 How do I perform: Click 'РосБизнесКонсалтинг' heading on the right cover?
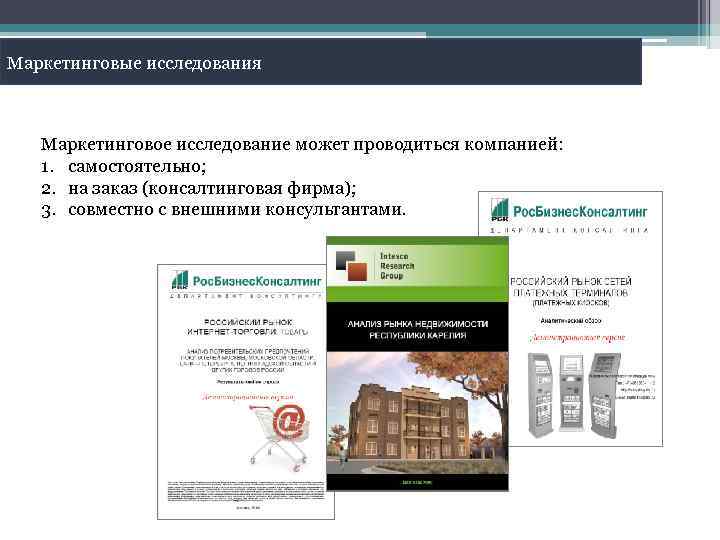(580, 212)
